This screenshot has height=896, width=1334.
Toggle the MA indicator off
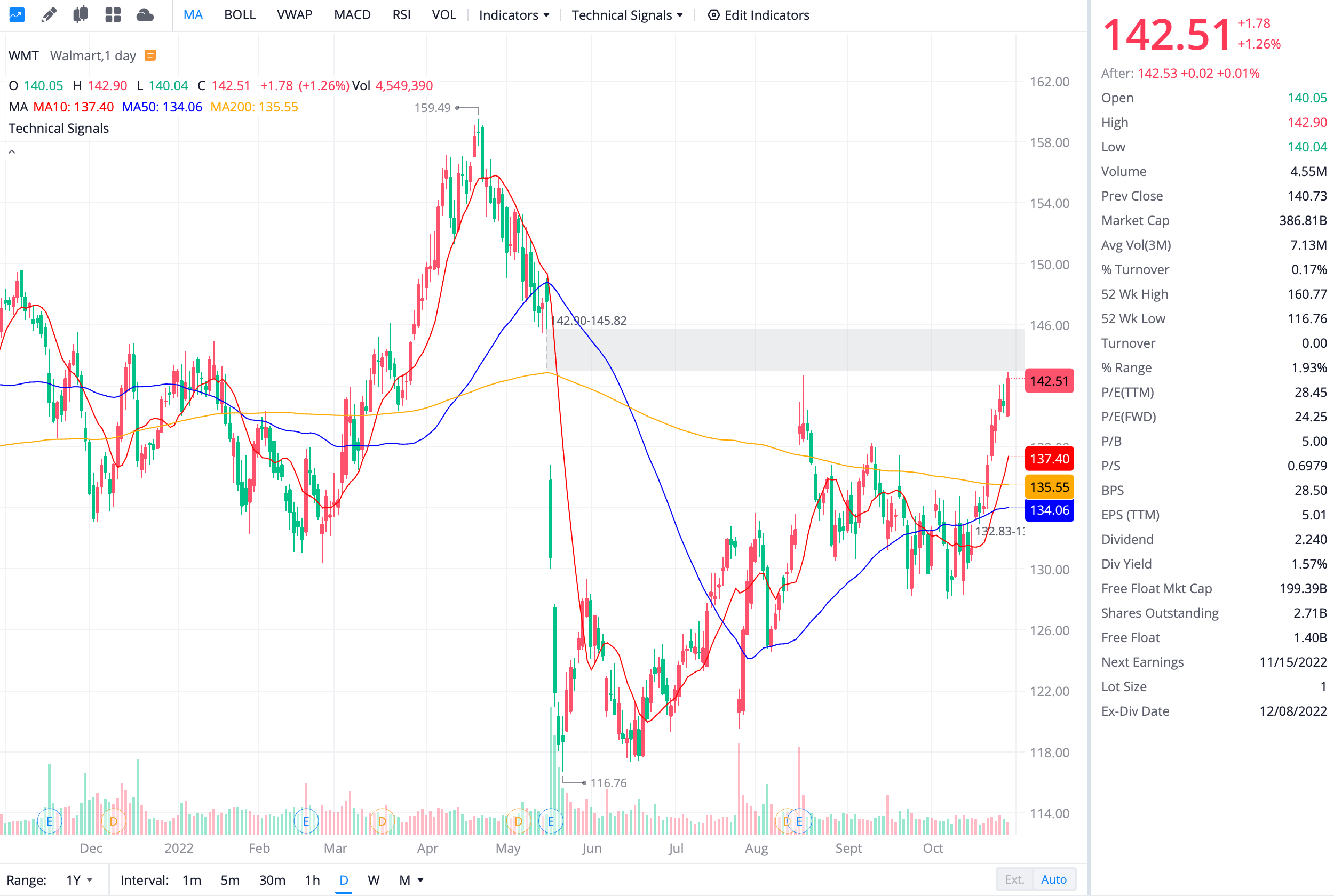pos(193,15)
